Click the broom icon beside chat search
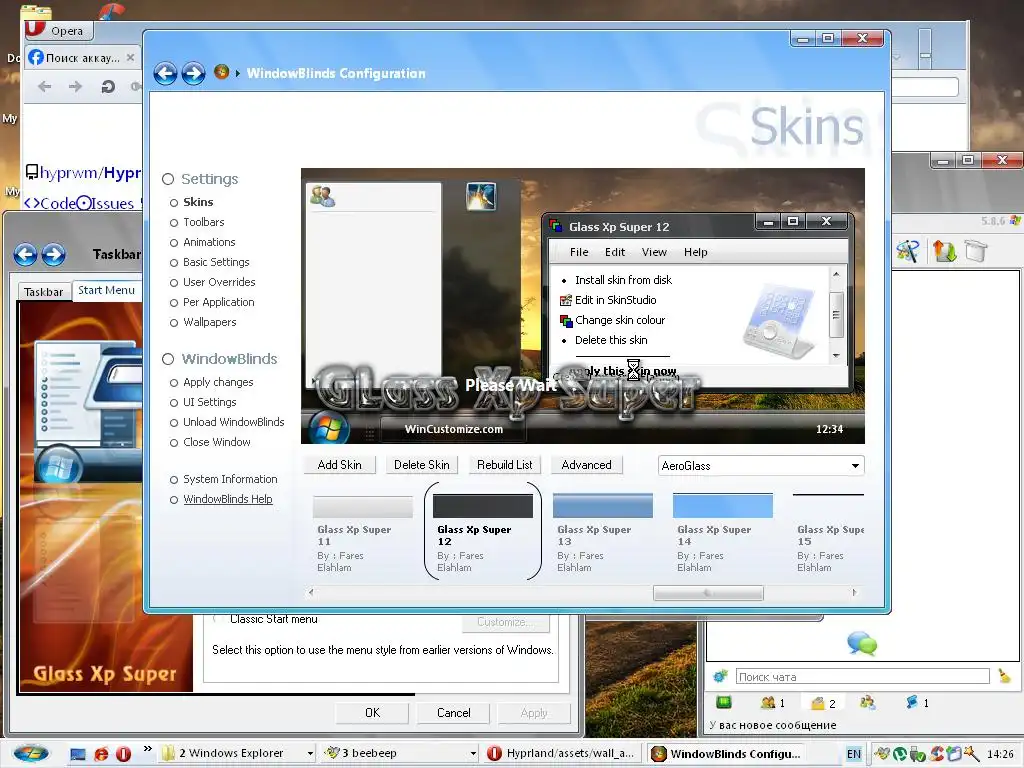This screenshot has height=768, width=1024. (1004, 677)
